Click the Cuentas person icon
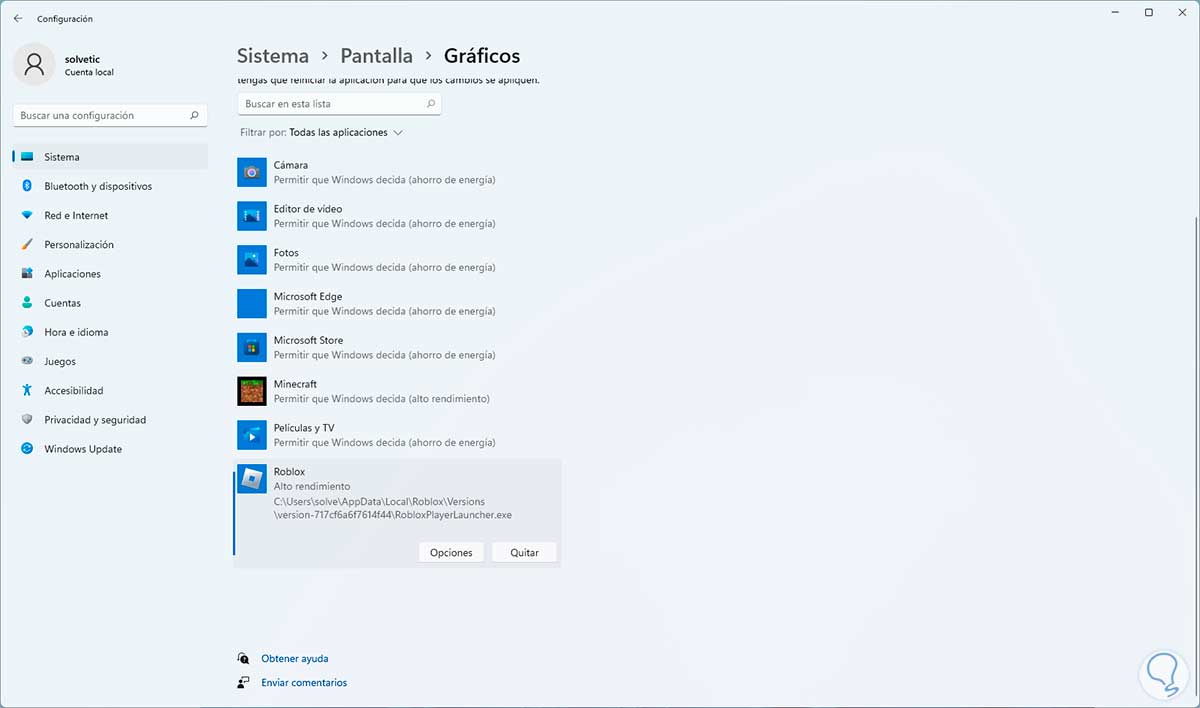Screen dimensions: 1200x708 pyautogui.click(x=27, y=303)
